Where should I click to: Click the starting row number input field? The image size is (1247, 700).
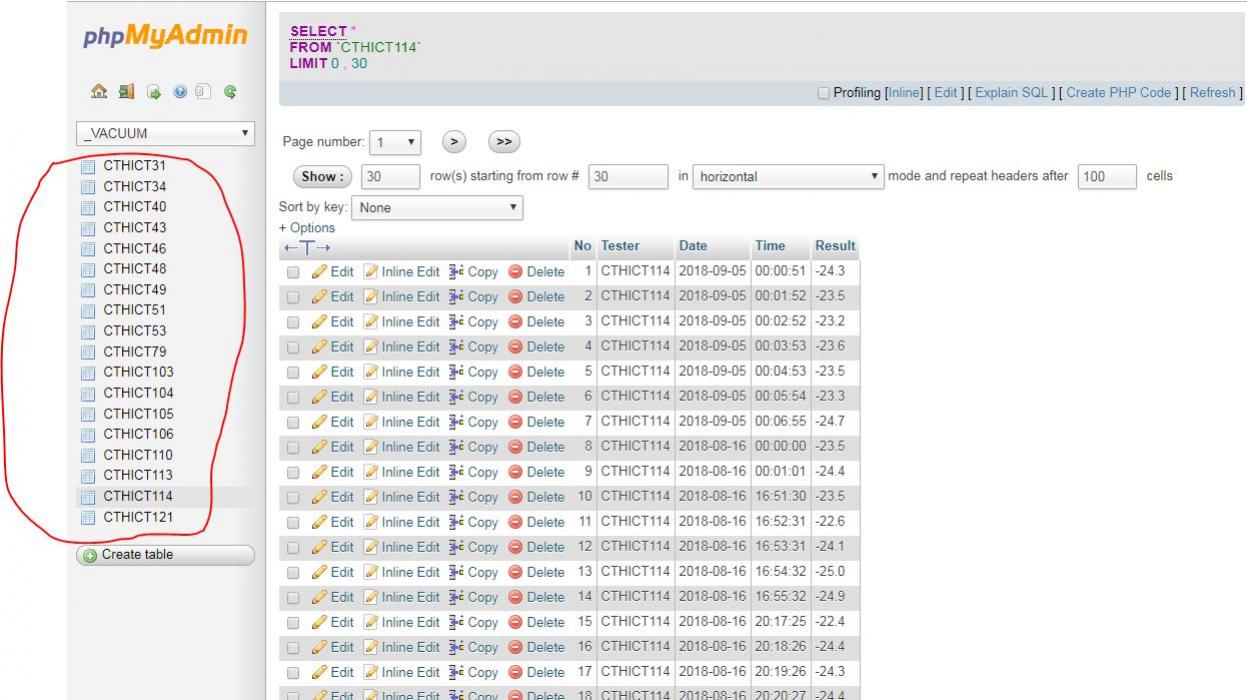point(628,177)
